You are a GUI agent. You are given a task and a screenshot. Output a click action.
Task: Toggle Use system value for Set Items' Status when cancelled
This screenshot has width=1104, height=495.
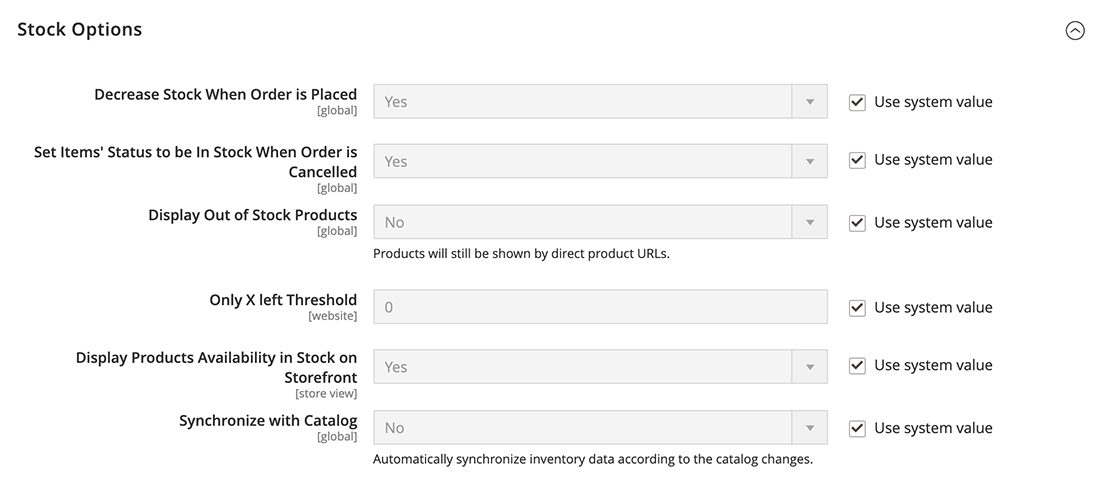click(857, 160)
